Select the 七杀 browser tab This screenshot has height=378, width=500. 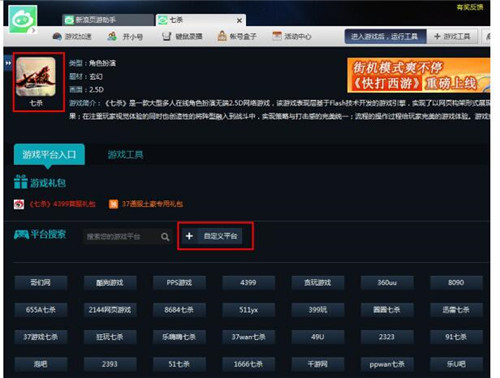201,20
